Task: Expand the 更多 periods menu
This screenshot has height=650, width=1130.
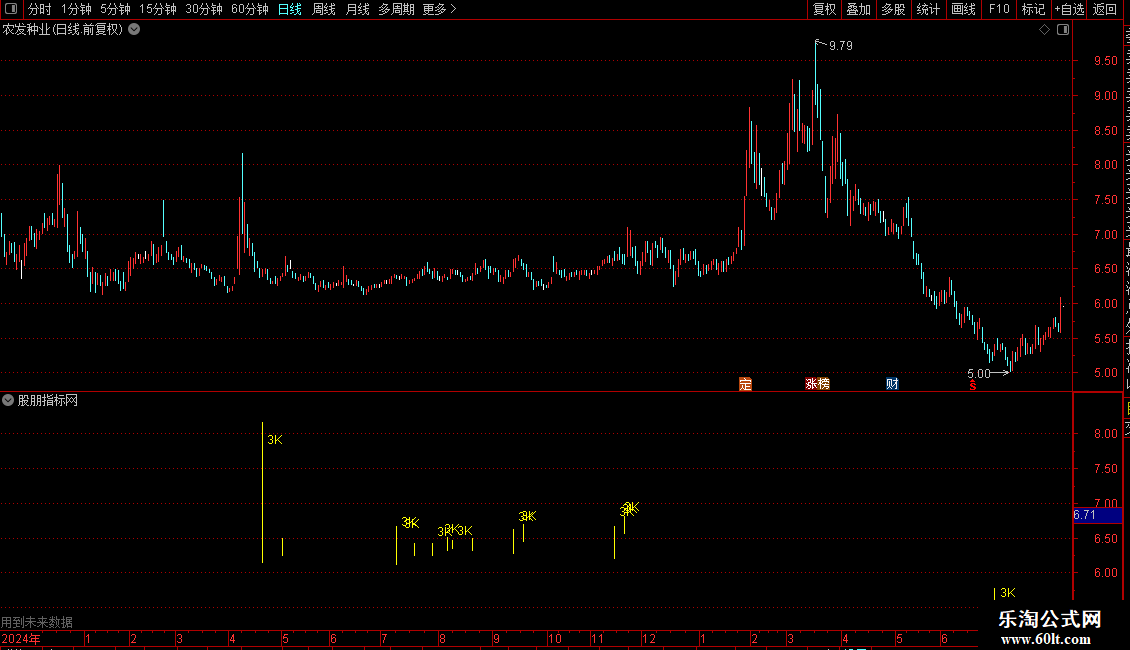Action: pos(439,9)
